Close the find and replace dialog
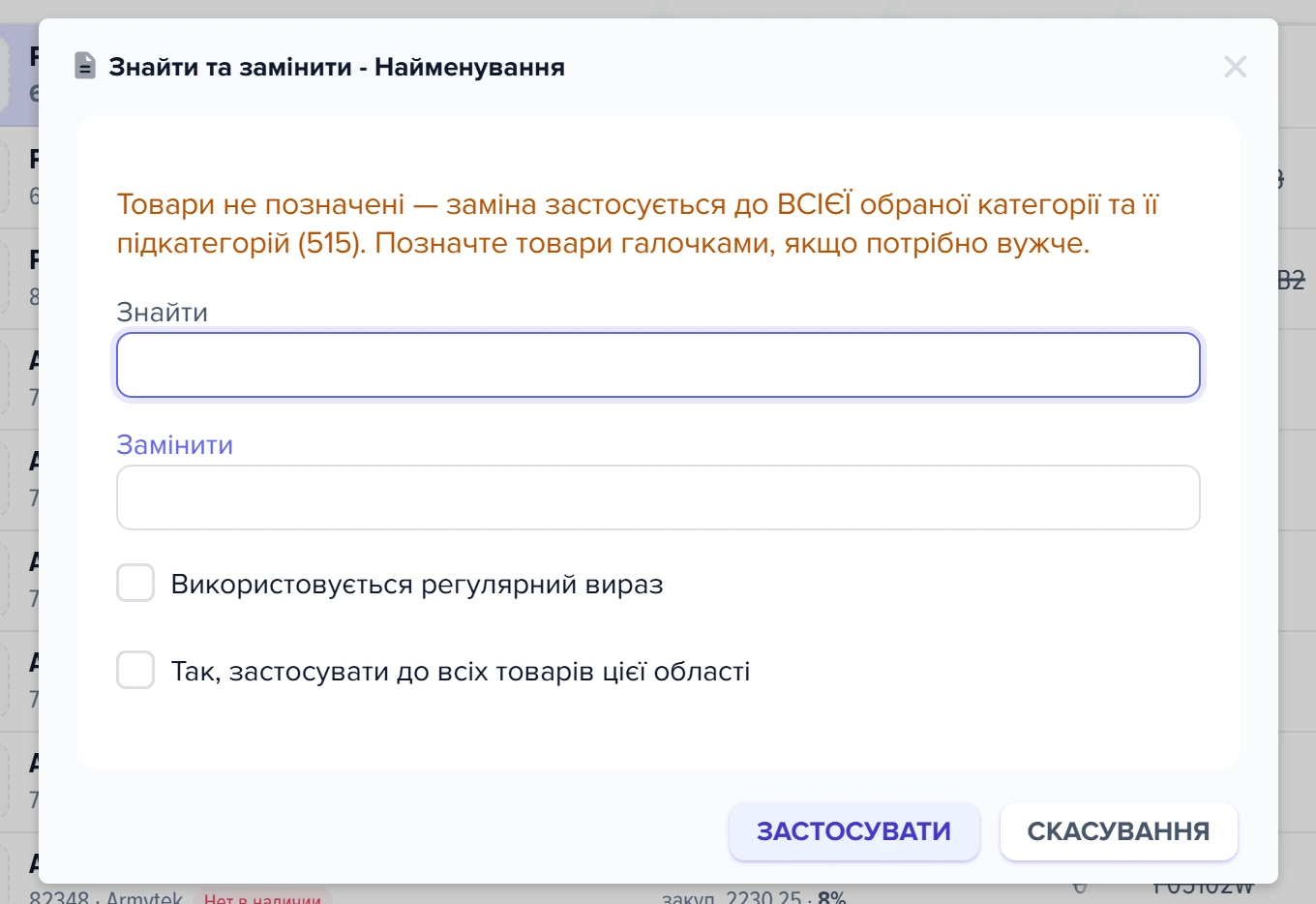Image resolution: width=1316 pixels, height=904 pixels. tap(1235, 67)
